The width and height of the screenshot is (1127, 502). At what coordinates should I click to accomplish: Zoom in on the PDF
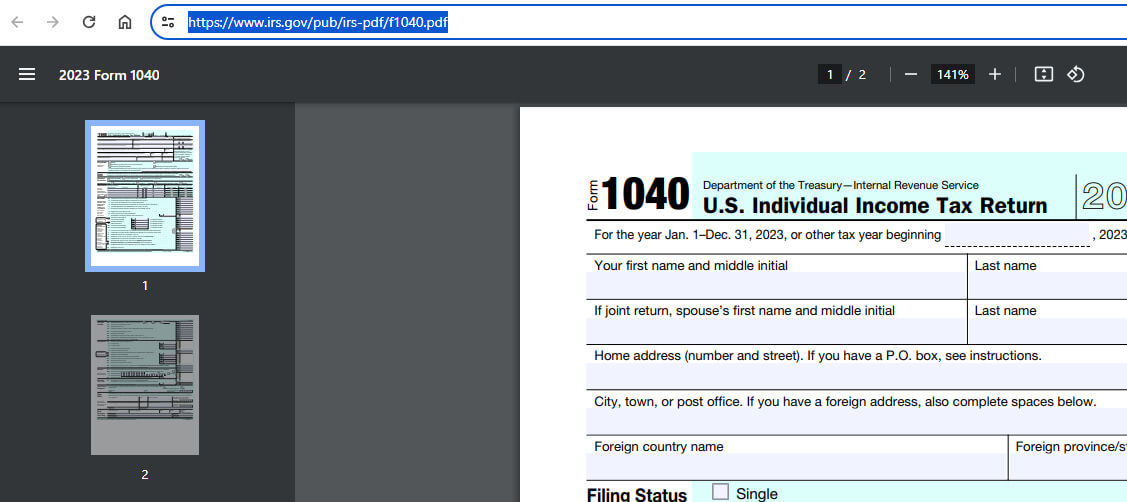(x=995, y=75)
